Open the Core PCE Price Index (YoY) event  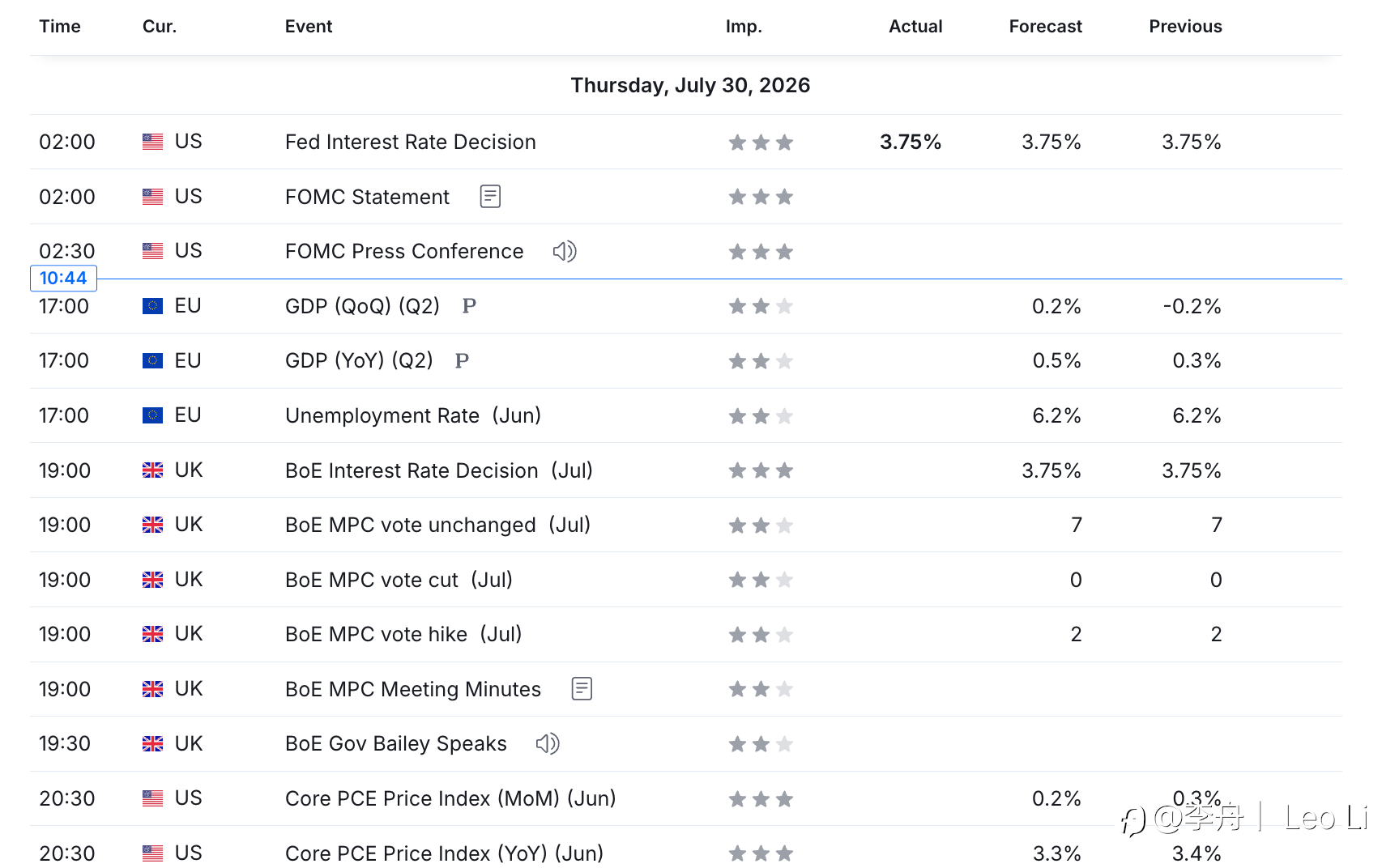click(x=444, y=853)
